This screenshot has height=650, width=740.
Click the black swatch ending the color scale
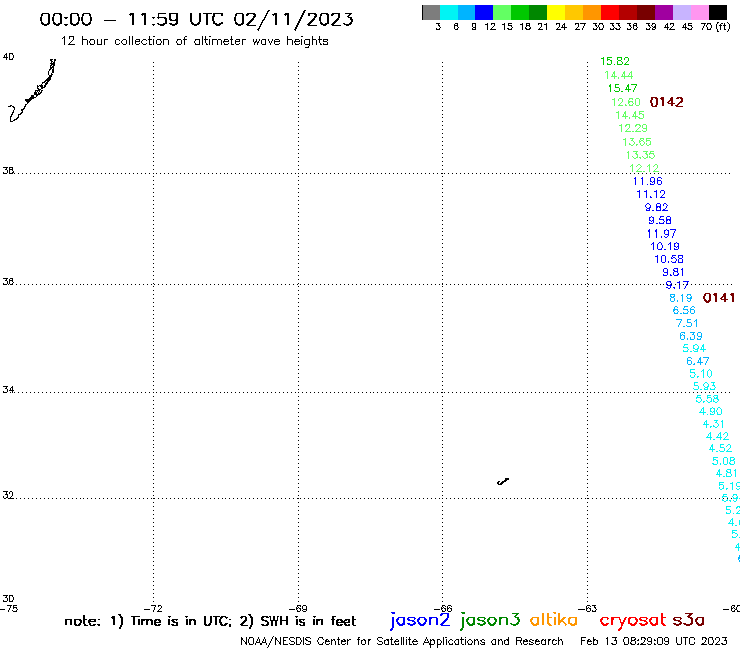point(717,12)
